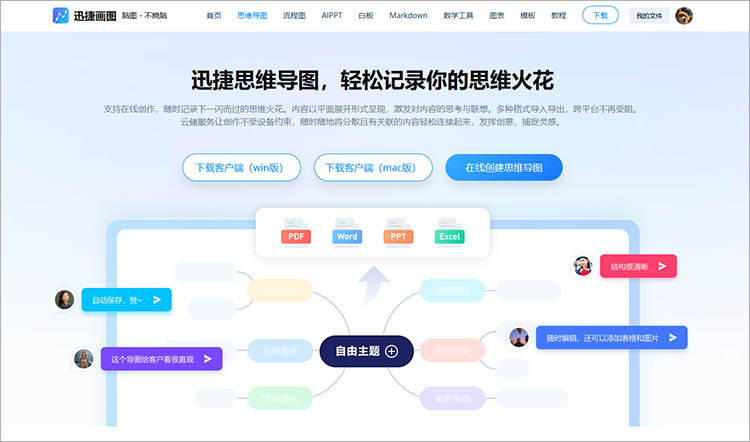Click the arrow in 结构很清晰 bubble

662,266
